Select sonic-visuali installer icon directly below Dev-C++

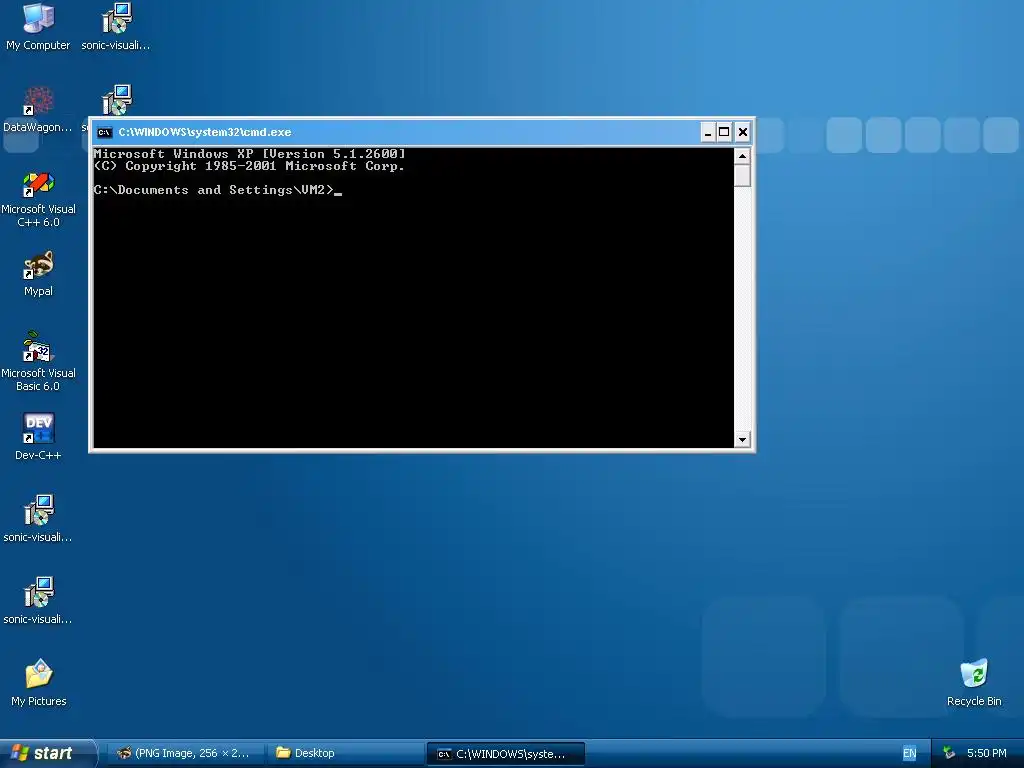pos(38,519)
